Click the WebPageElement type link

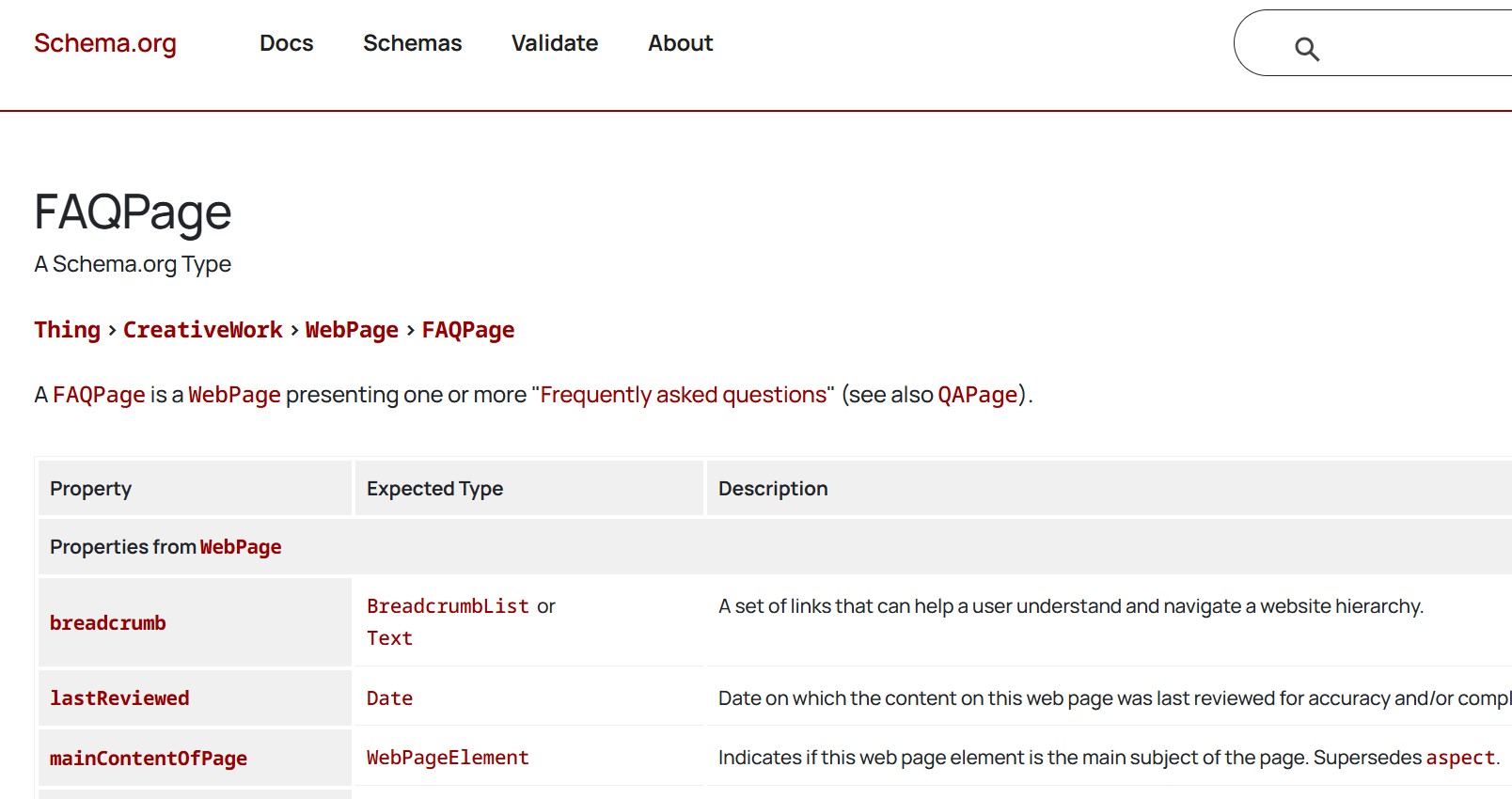click(x=448, y=758)
